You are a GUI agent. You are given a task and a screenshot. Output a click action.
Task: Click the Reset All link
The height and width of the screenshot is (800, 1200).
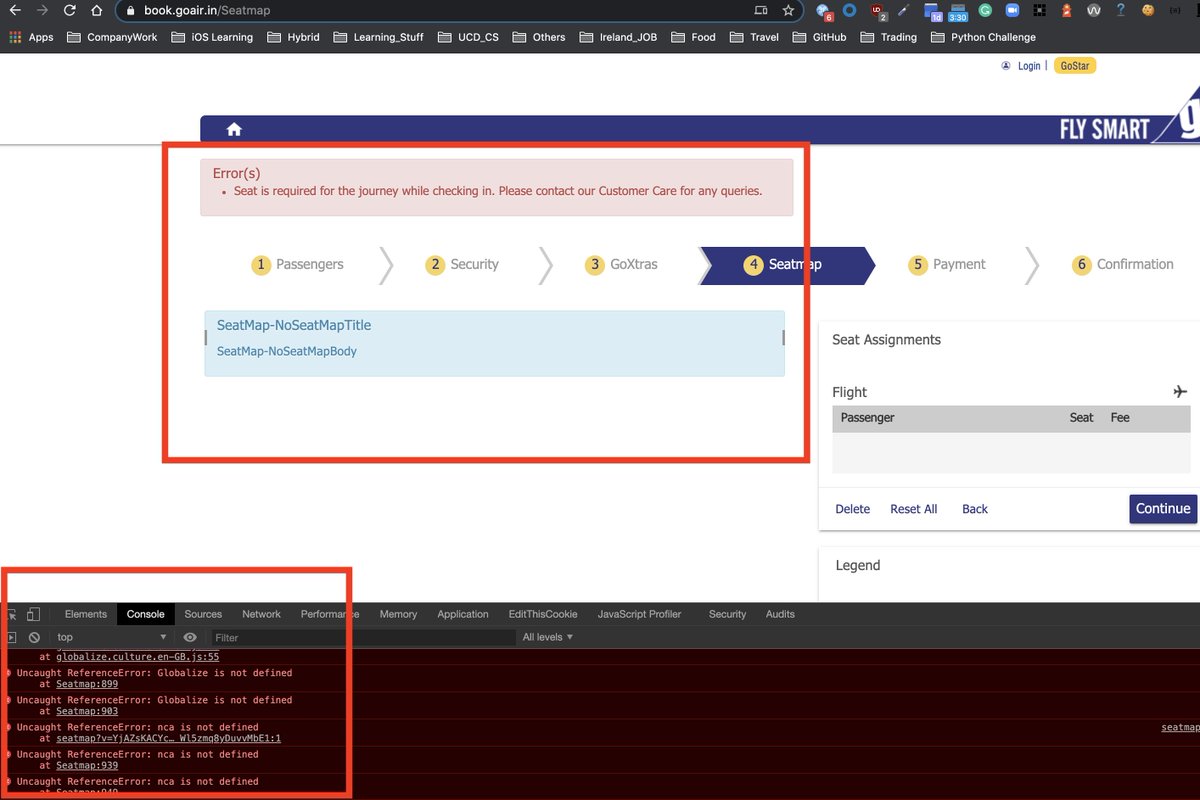pyautogui.click(x=913, y=509)
